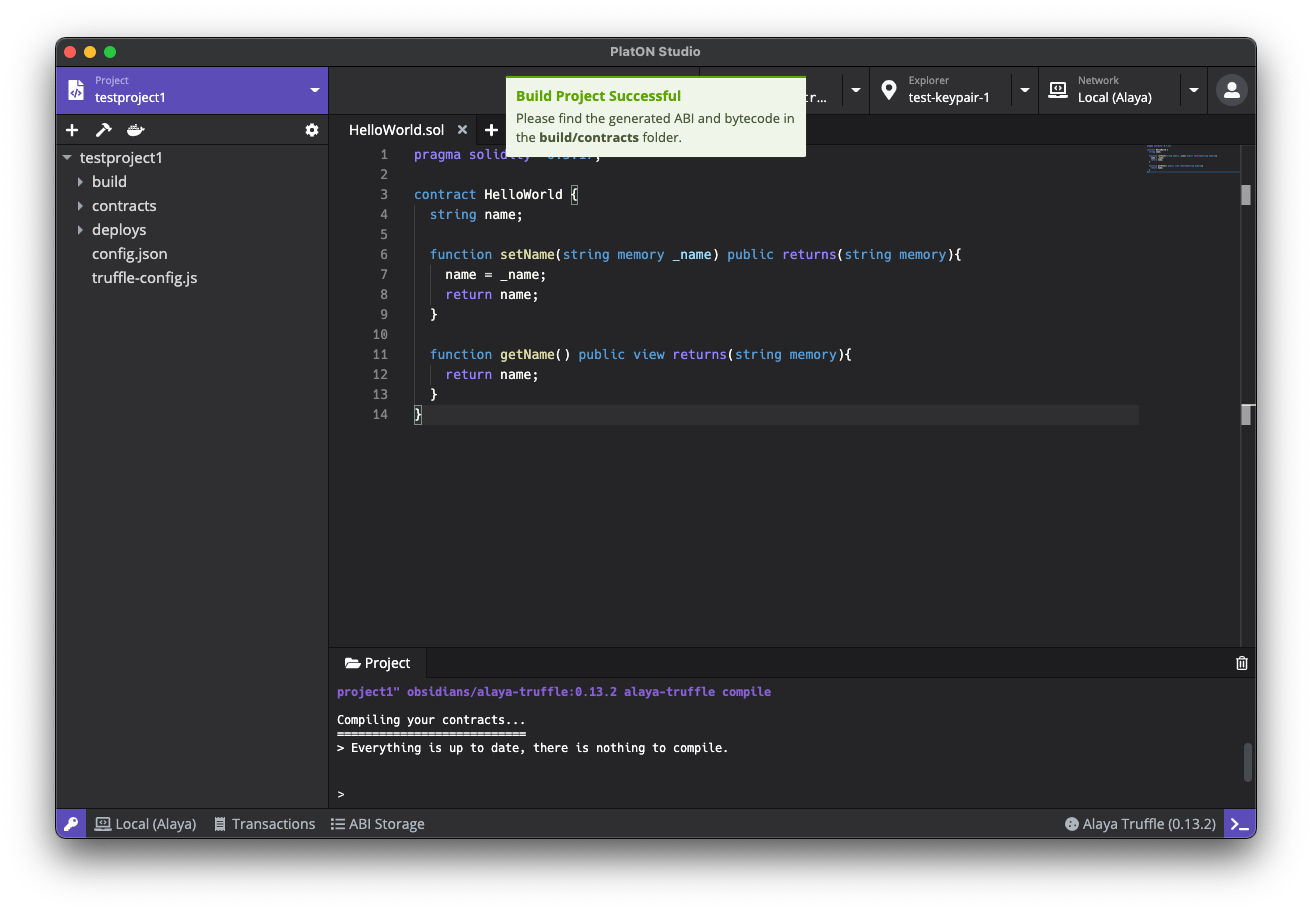The width and height of the screenshot is (1312, 912).
Task: Open the keypair manager key icon
Action: tap(71, 824)
